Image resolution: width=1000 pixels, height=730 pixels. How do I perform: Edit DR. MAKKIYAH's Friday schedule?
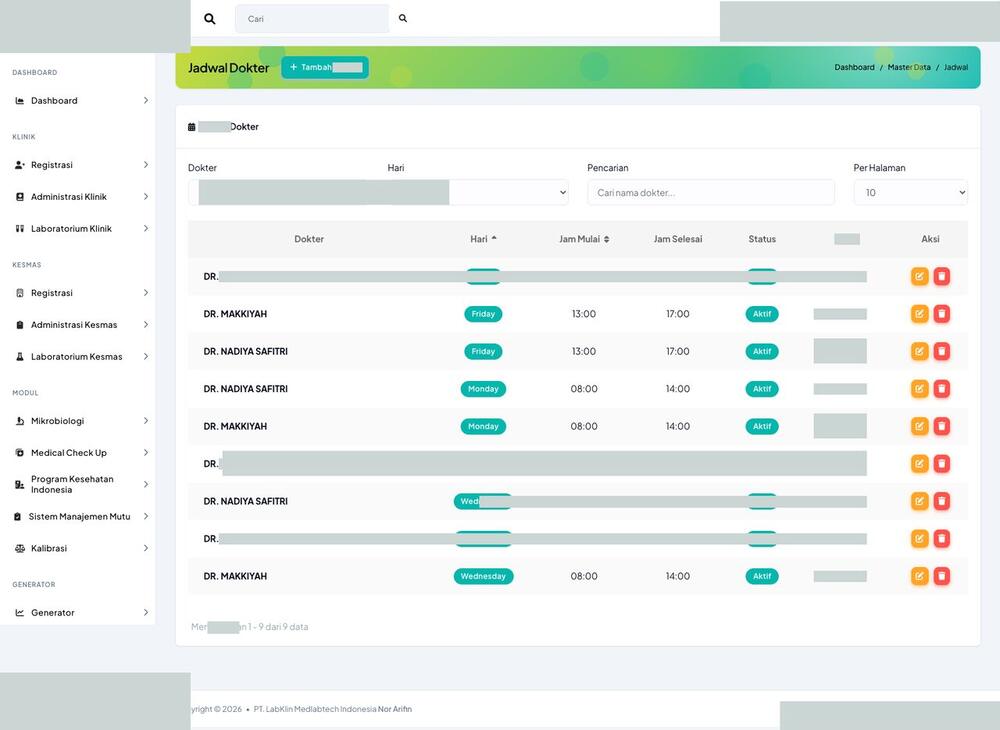(x=919, y=314)
